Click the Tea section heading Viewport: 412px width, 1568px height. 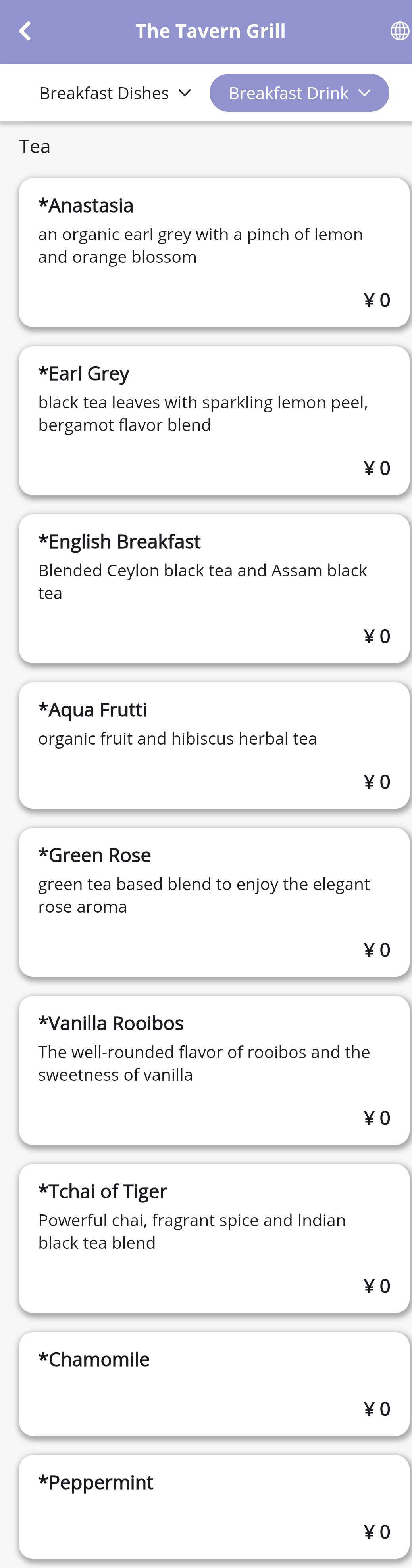[x=35, y=147]
